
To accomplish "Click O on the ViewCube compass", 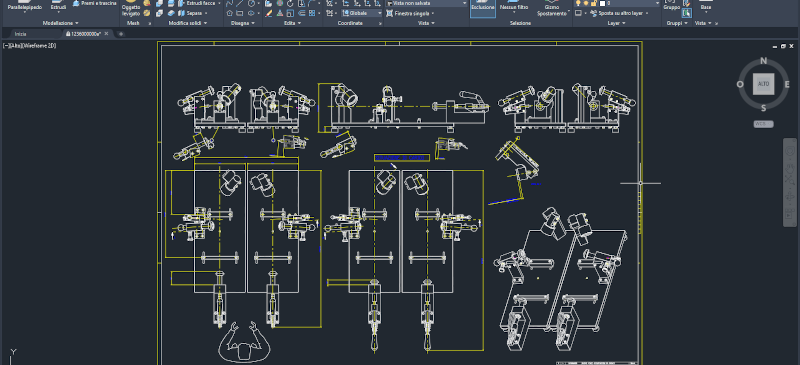I will [x=740, y=84].
